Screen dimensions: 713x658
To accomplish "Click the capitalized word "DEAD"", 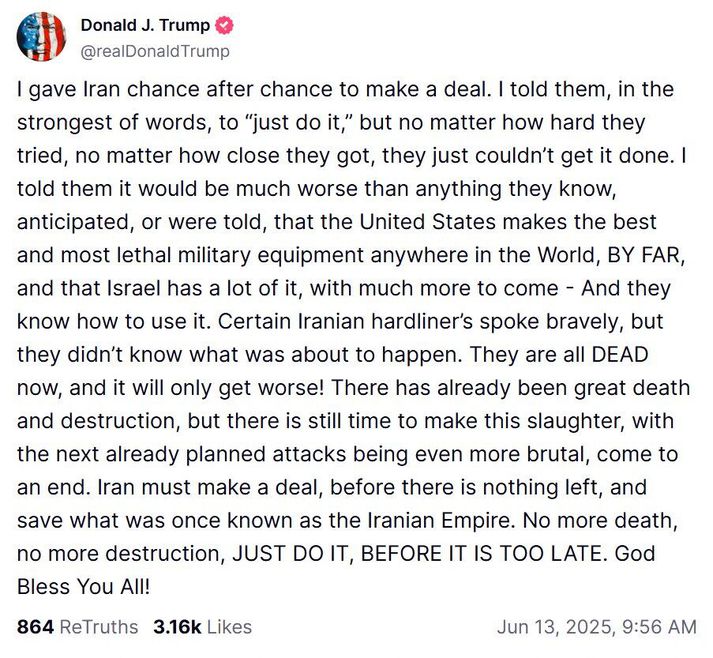I will pyautogui.click(x=619, y=355).
